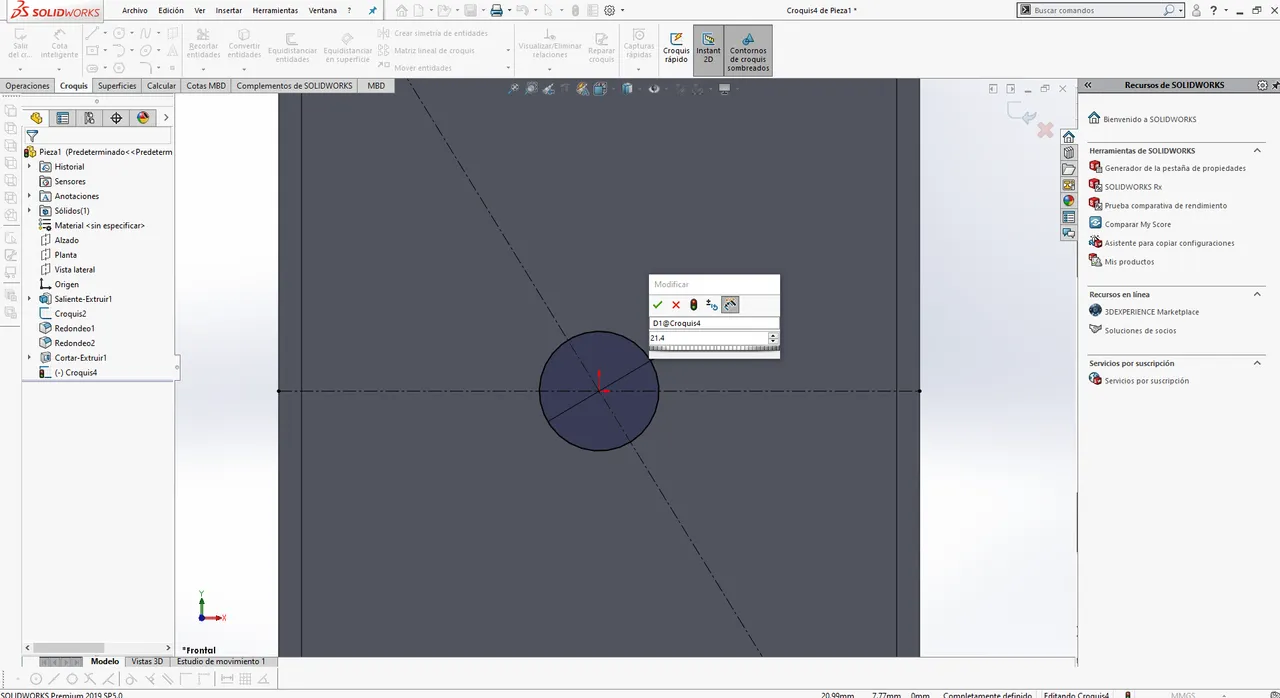
Task: Click the thumbwheel slider below the dimension value
Action: point(714,349)
